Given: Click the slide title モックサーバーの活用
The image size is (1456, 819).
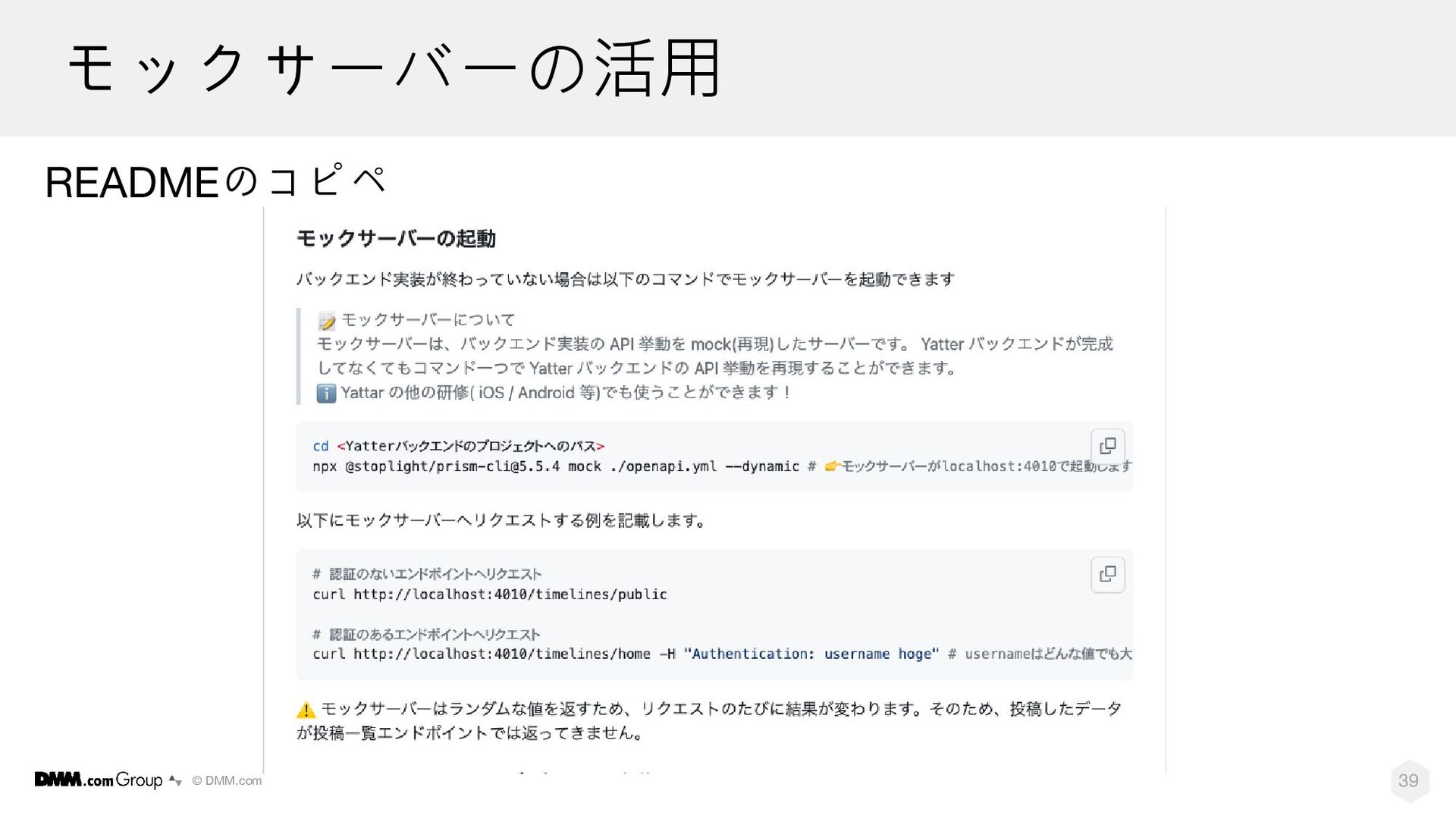Looking at the screenshot, I should pyautogui.click(x=394, y=68).
